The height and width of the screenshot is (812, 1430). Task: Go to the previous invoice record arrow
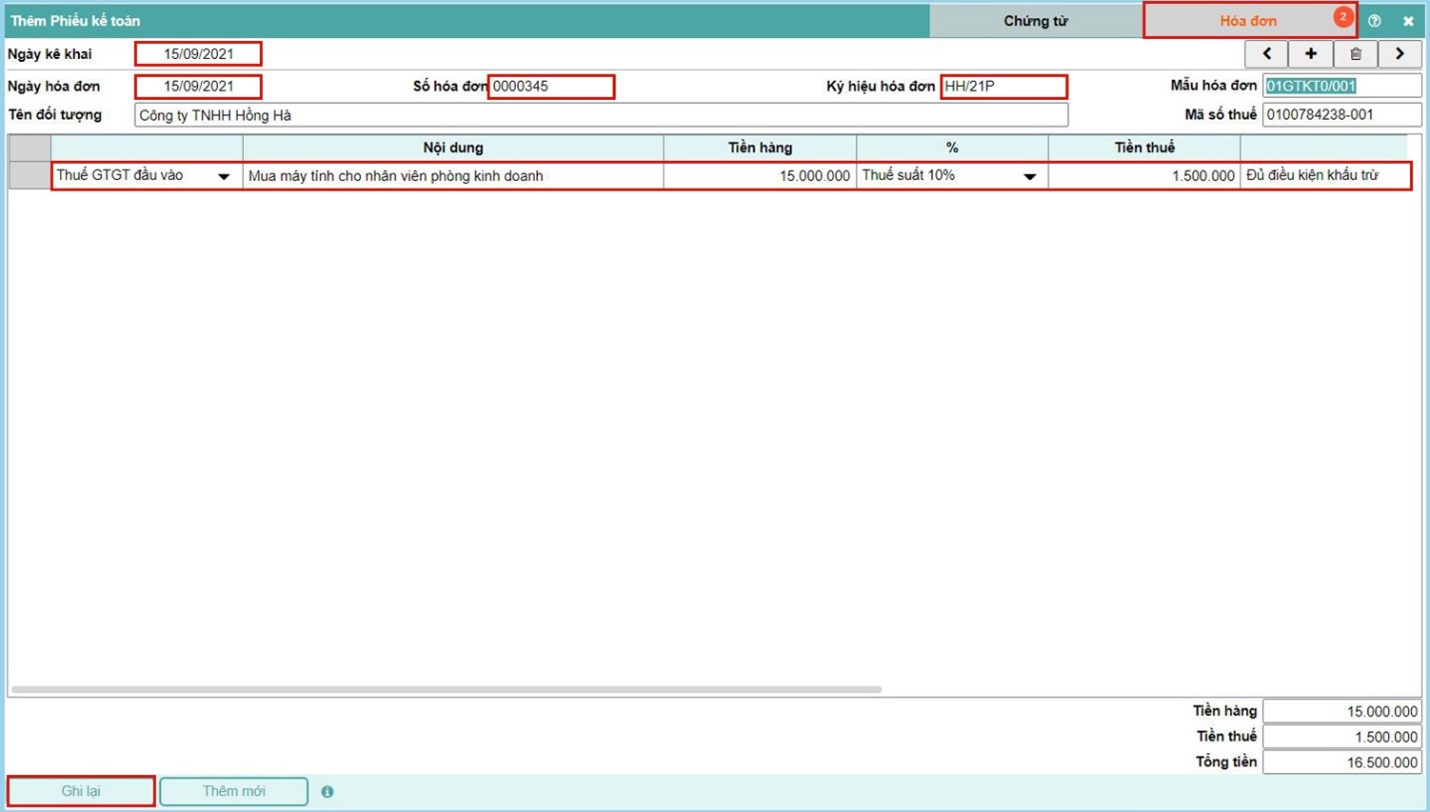(x=1266, y=54)
